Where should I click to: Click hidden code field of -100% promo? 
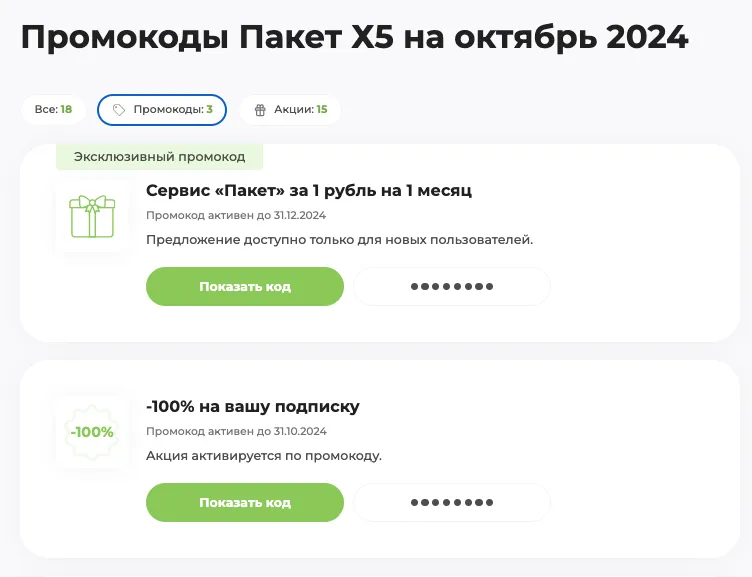coord(452,502)
